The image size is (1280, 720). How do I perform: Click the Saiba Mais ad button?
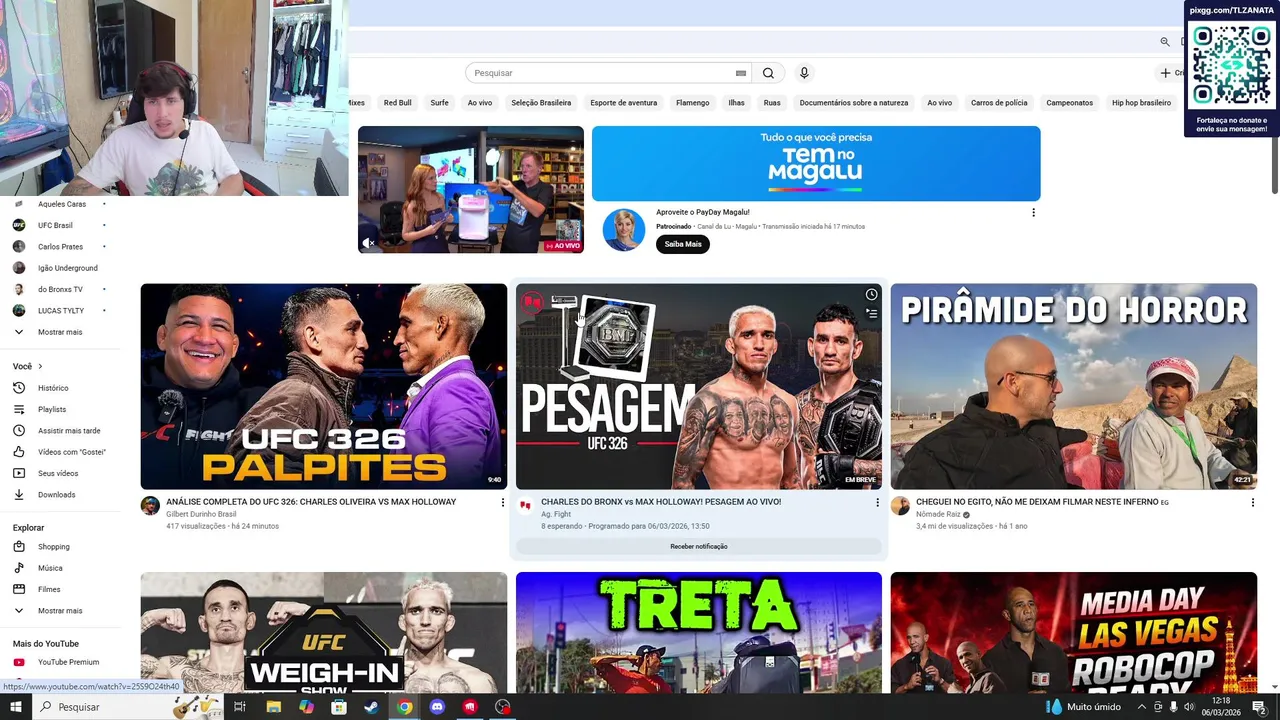[x=683, y=244]
